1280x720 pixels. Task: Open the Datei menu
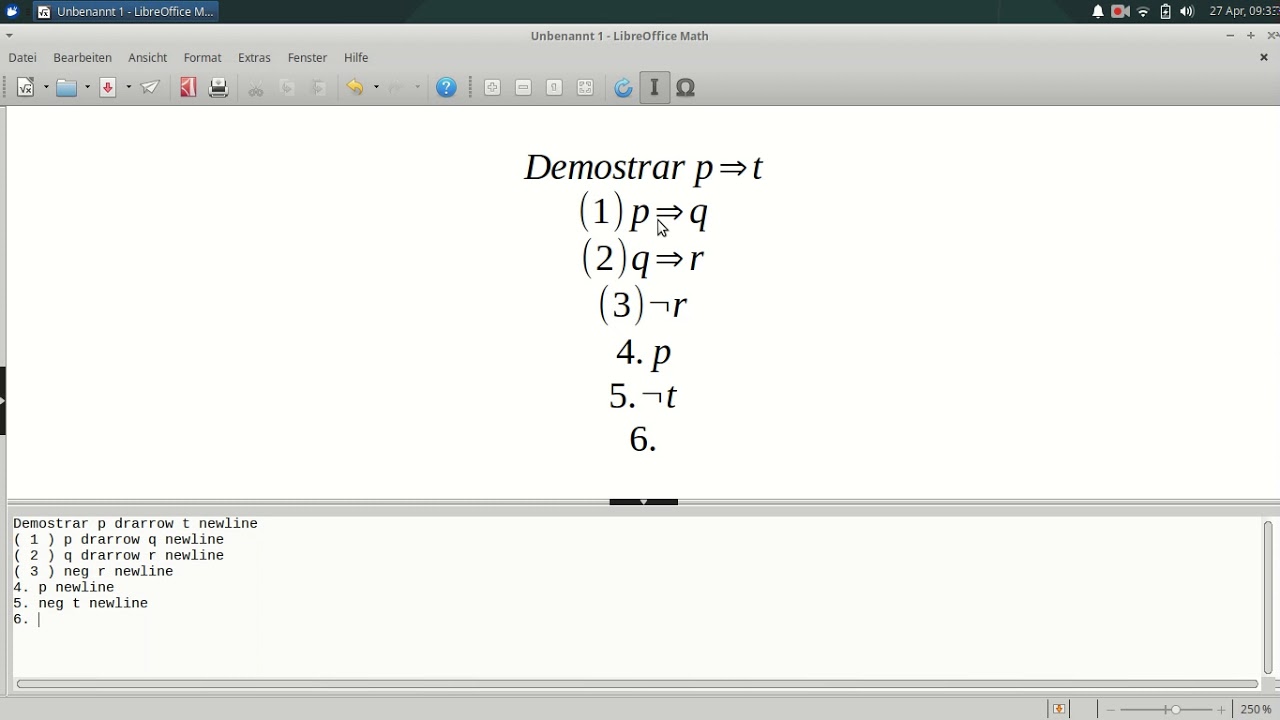pos(22,58)
